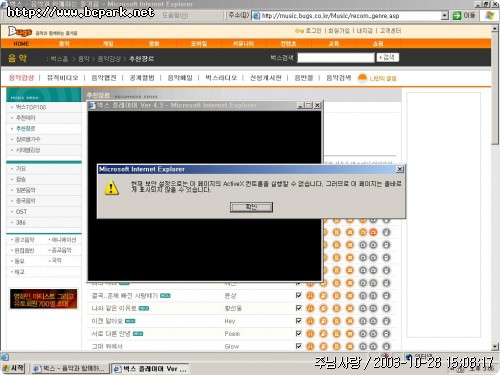500x375 pixels.
Task: Open 애니메이션 in the left sidebar
Action: [x=64, y=240]
